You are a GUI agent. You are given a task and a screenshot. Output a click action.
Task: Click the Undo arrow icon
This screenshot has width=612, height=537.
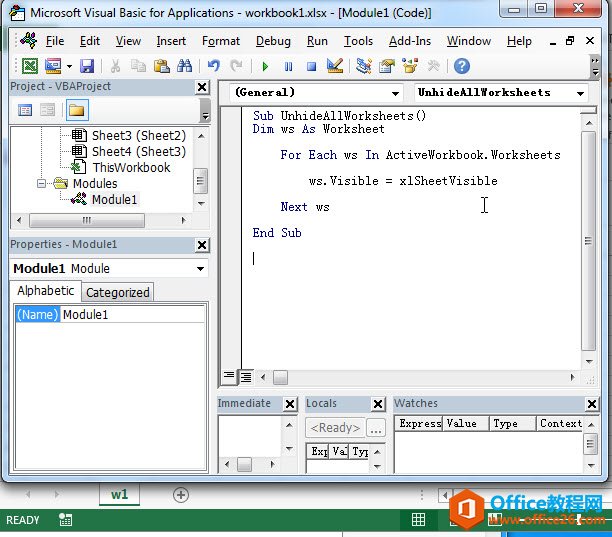(x=213, y=66)
